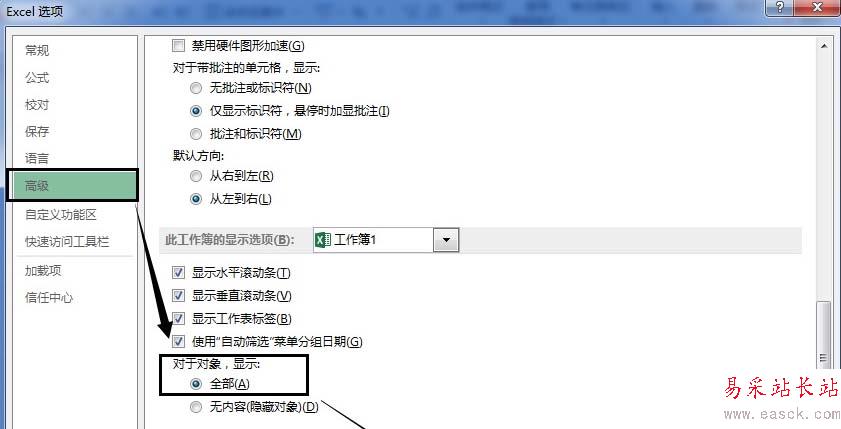Switch to 自定义功能区 category

tap(61, 215)
